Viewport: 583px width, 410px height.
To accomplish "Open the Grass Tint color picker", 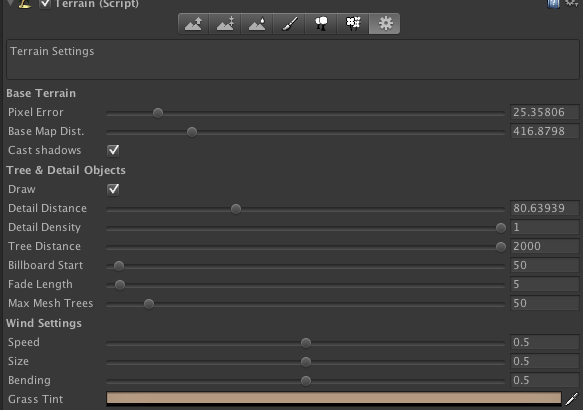I will click(x=334, y=398).
